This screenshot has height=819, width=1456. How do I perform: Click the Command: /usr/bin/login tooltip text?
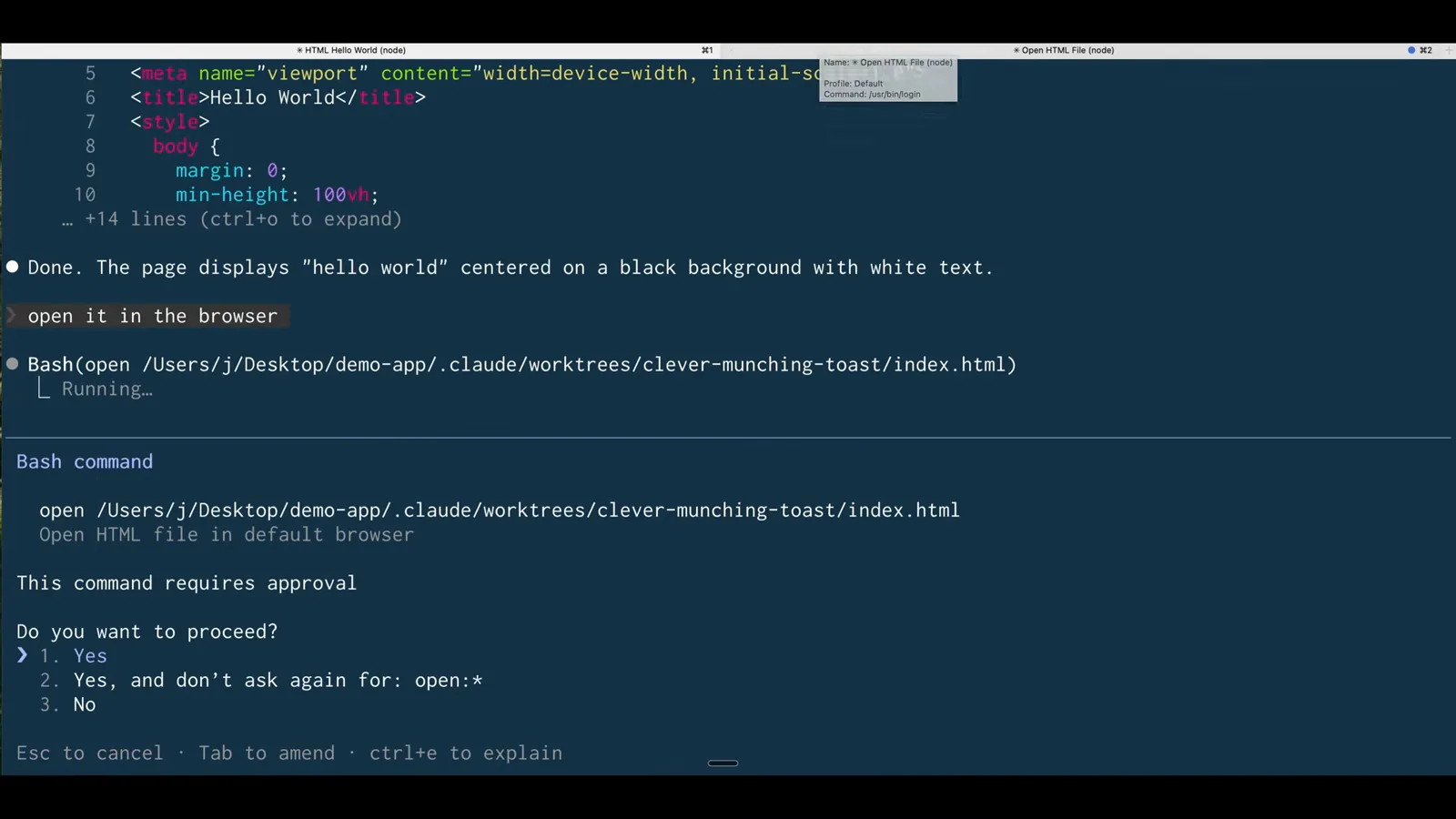tap(872, 95)
